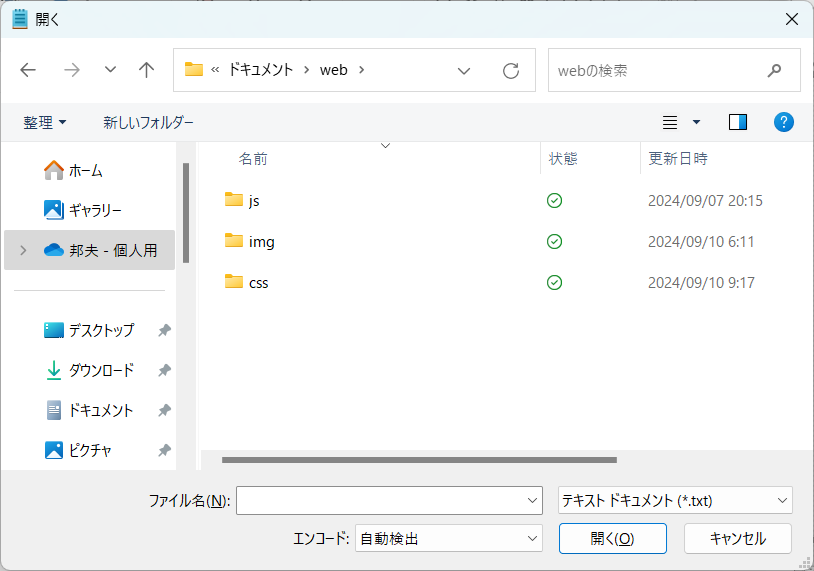
Task: Click the Notepad icon in title bar
Action: [x=19, y=19]
